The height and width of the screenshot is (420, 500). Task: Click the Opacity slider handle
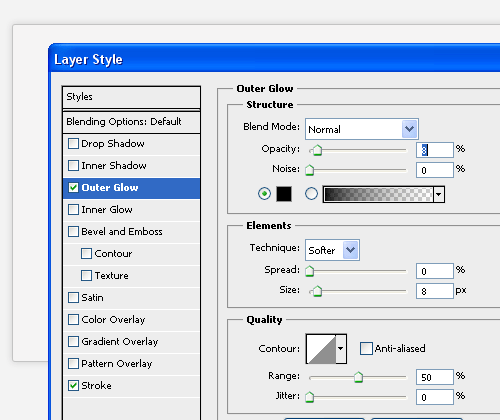317,150
